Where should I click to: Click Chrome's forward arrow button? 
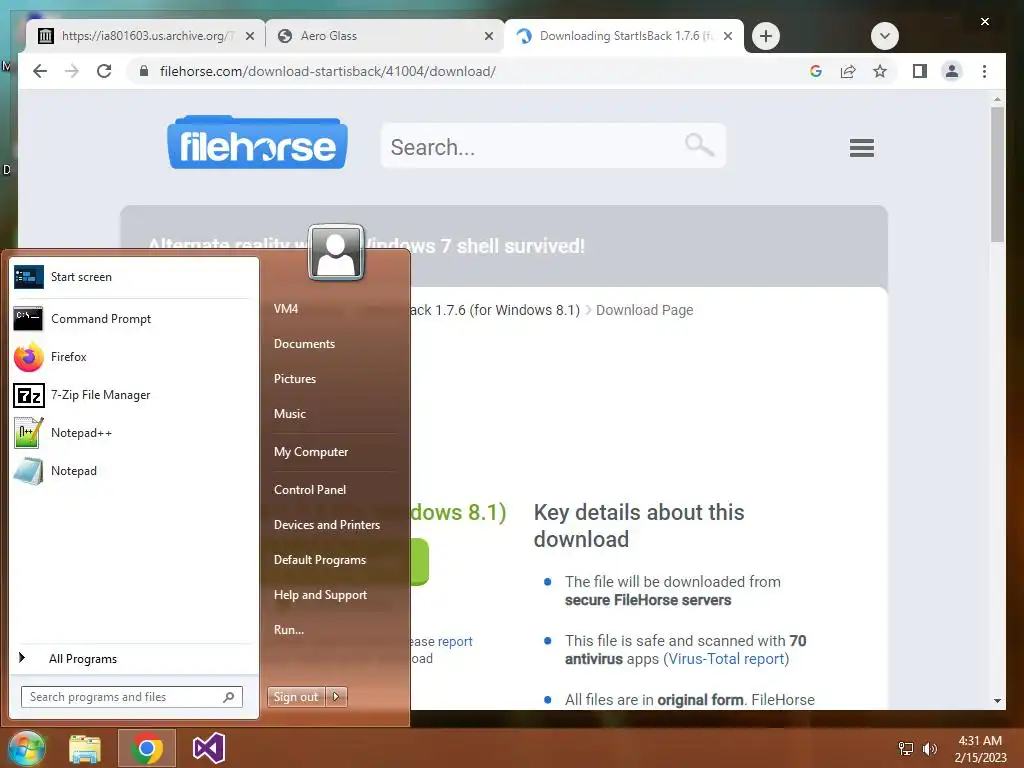pos(72,71)
